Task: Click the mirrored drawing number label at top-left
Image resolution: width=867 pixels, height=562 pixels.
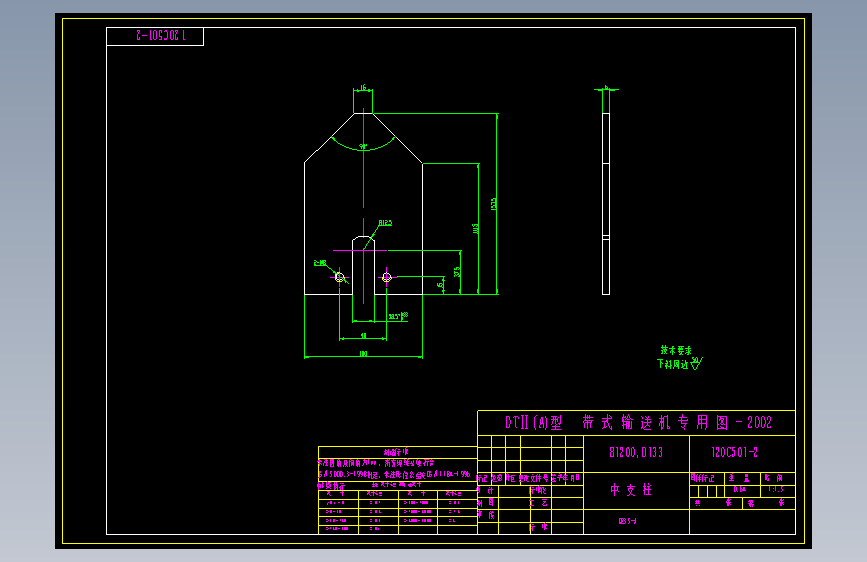Action: pos(161,35)
